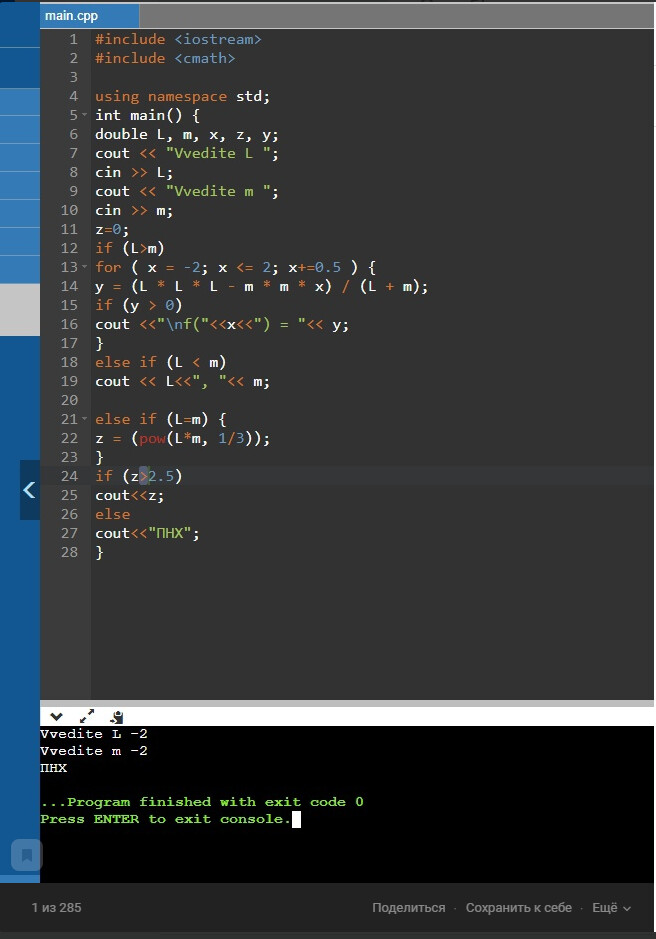Click the y formula on line 14
Viewport: 656px width, 939px height.
coord(262,286)
